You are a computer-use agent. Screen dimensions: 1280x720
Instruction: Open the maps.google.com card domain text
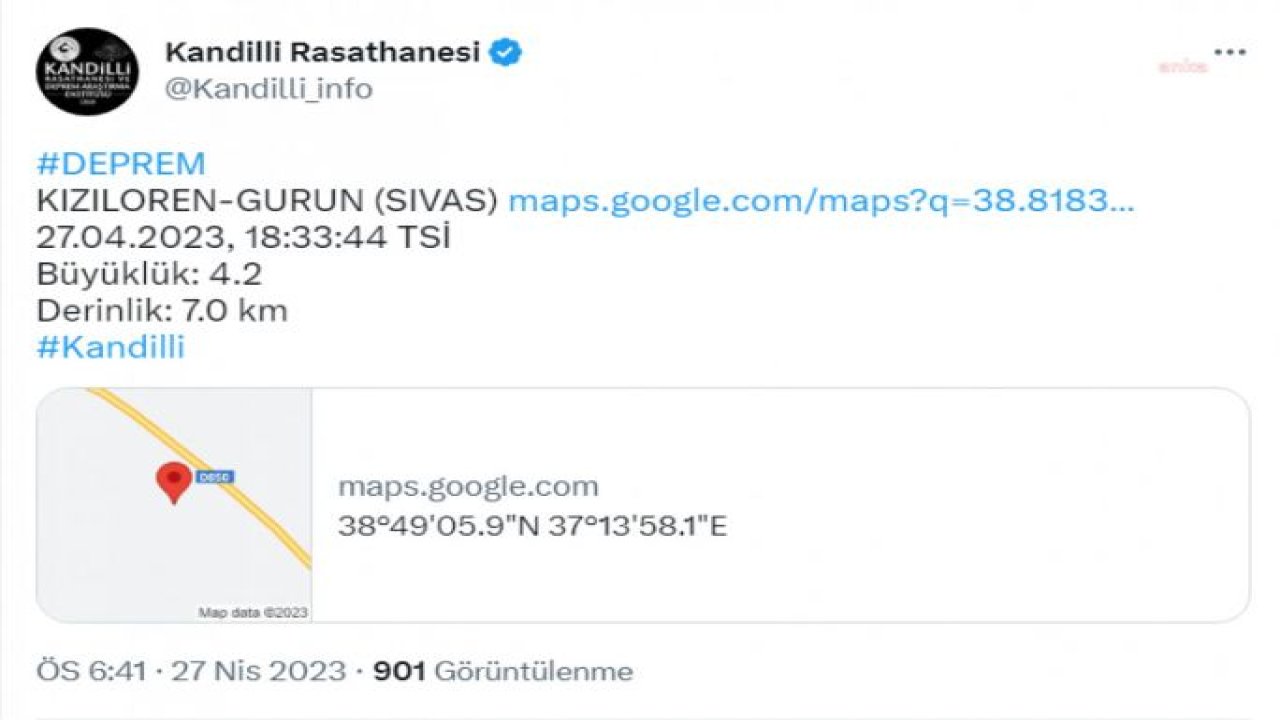468,487
